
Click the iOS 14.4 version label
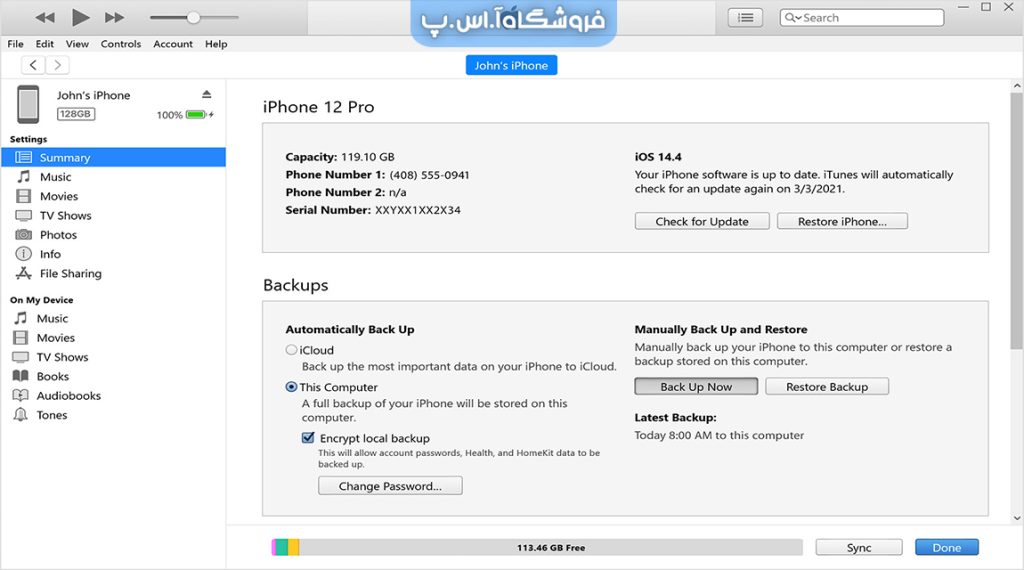[x=658, y=157]
